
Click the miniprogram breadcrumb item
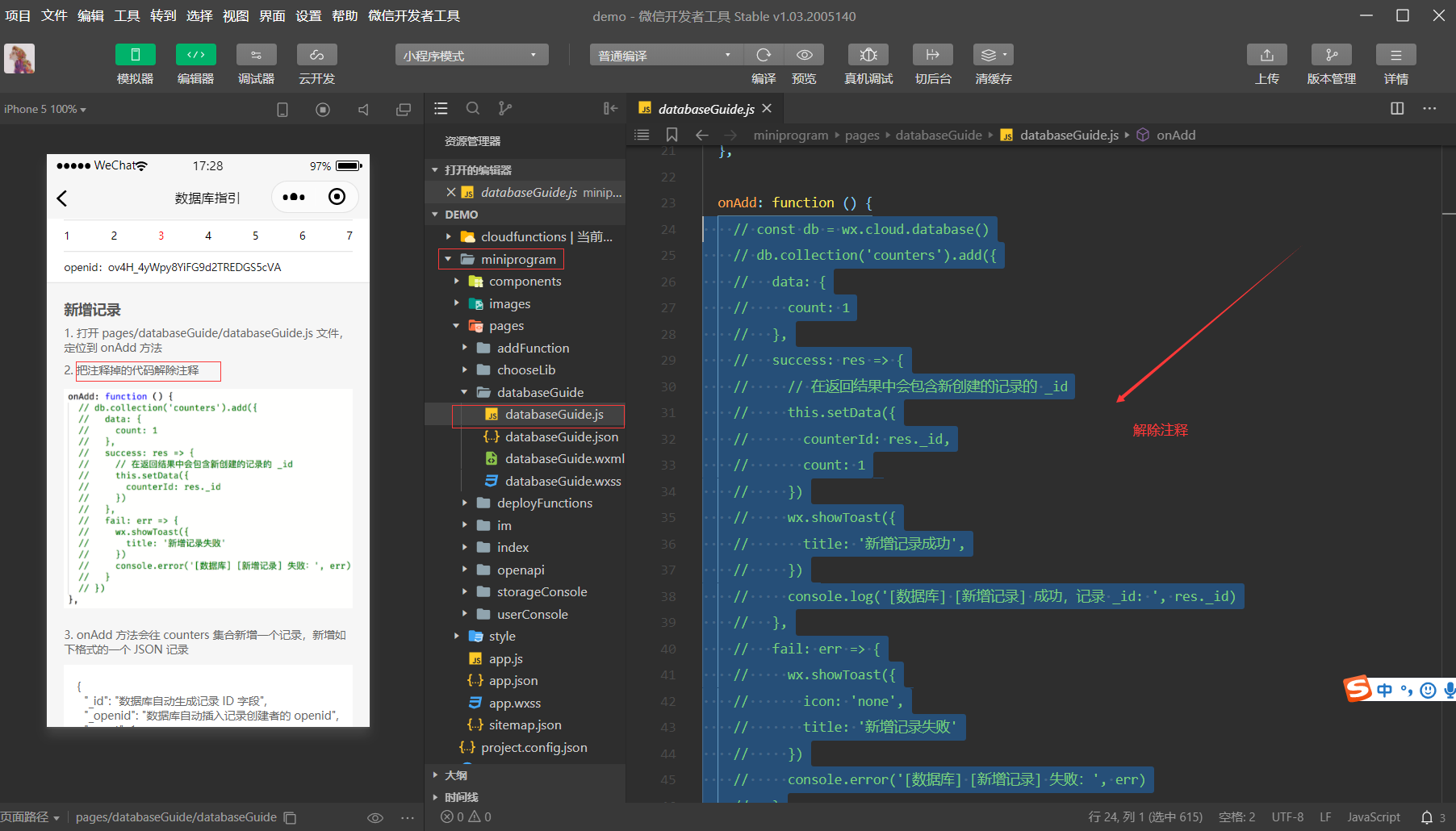(x=791, y=135)
